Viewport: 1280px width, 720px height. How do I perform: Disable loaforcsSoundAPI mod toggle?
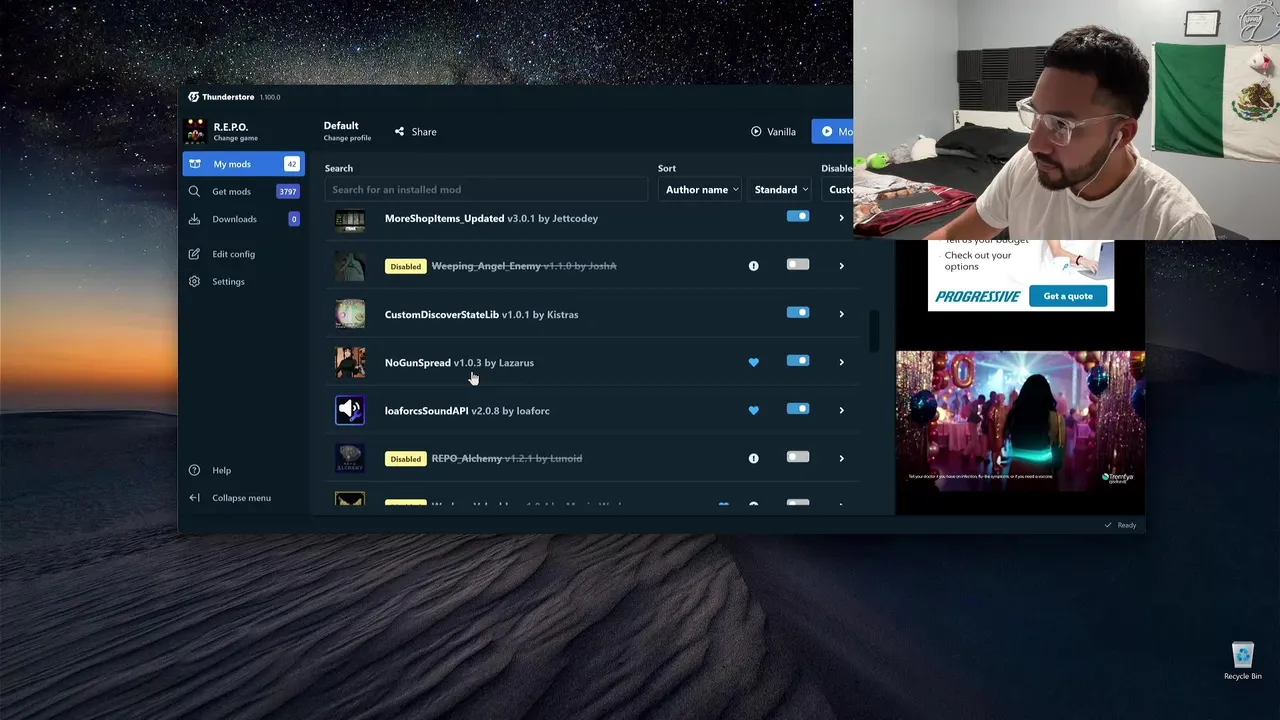pyautogui.click(x=798, y=409)
